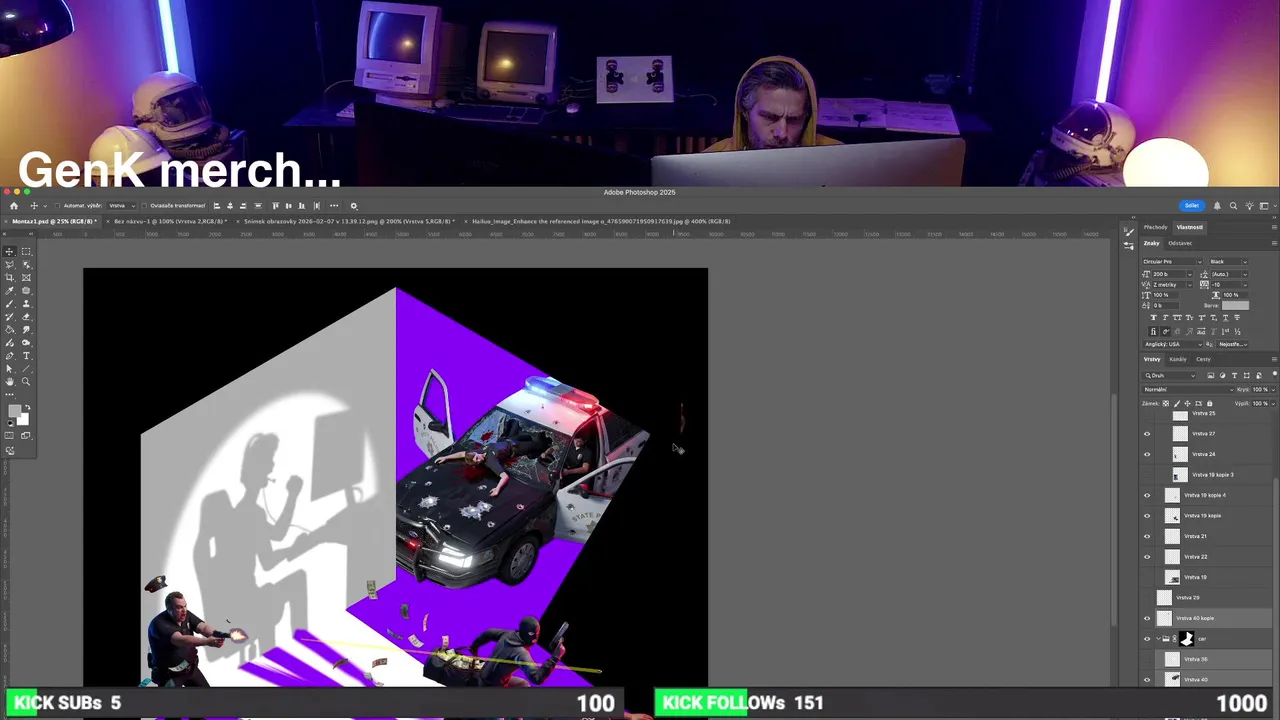This screenshot has height=720, width=1280.
Task: Open the Odstavec panel tab
Action: (1180, 243)
